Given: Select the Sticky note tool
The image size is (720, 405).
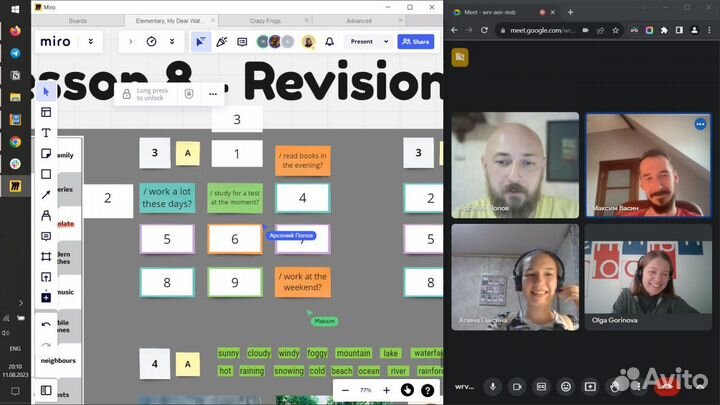Looking at the screenshot, I should coord(46,153).
